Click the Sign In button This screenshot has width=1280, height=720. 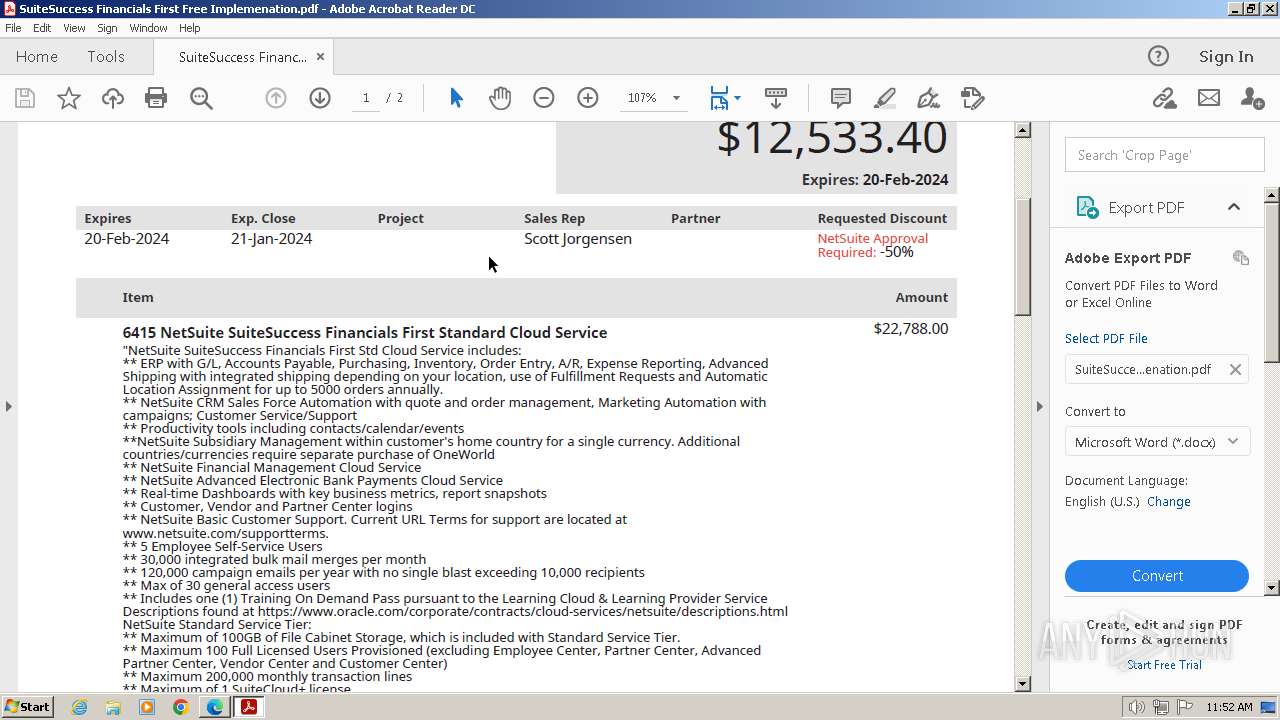click(1226, 57)
